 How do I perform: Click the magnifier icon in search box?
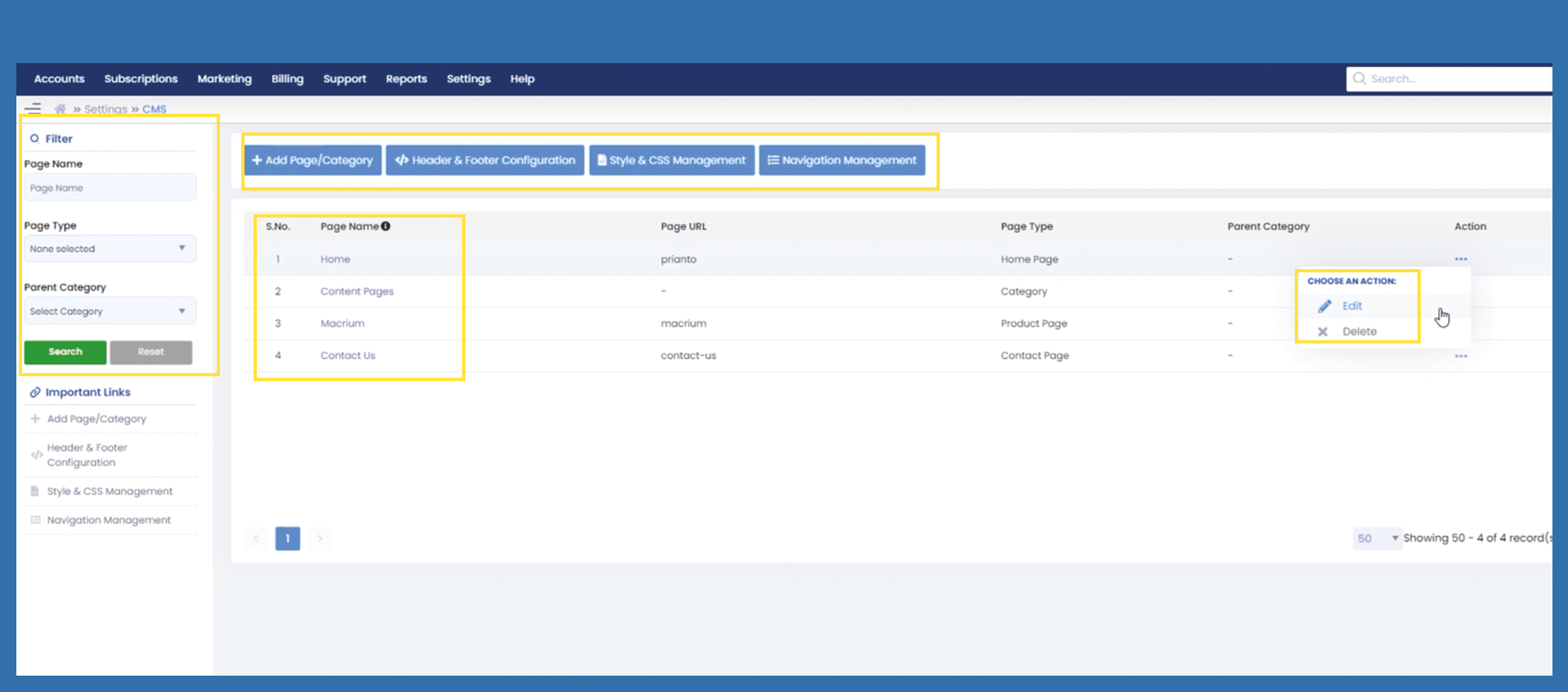tap(1359, 79)
